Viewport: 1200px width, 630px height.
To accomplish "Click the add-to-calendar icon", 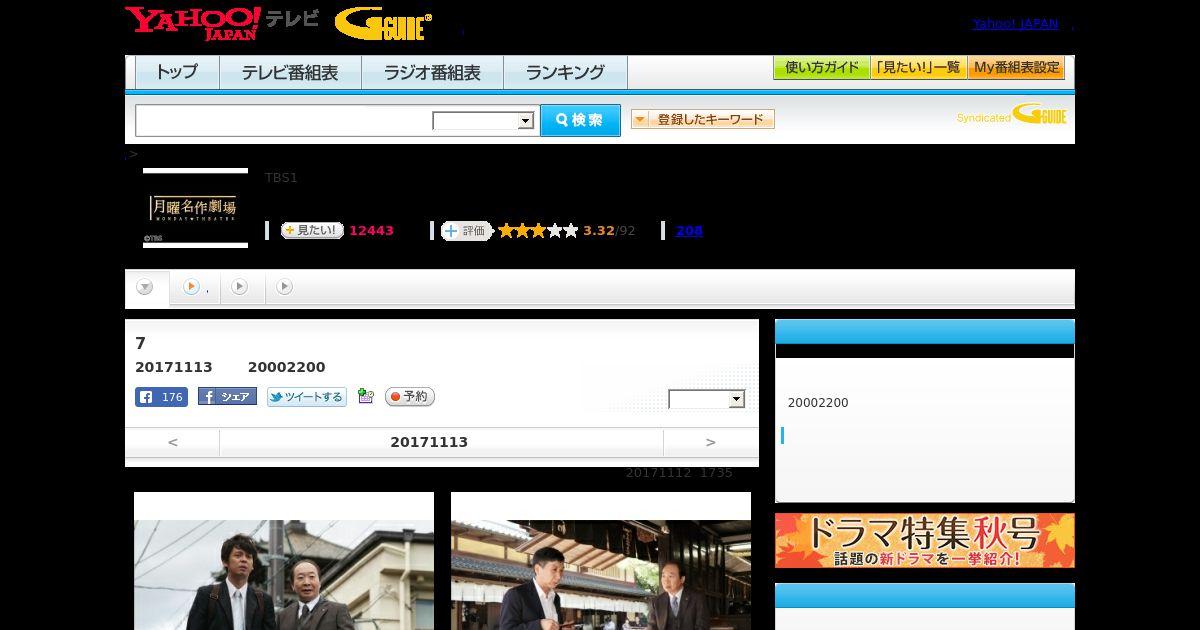I will [x=366, y=397].
